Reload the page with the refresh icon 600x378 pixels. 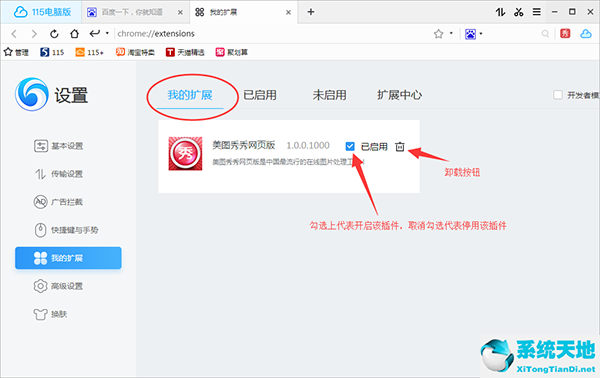pyautogui.click(x=54, y=34)
